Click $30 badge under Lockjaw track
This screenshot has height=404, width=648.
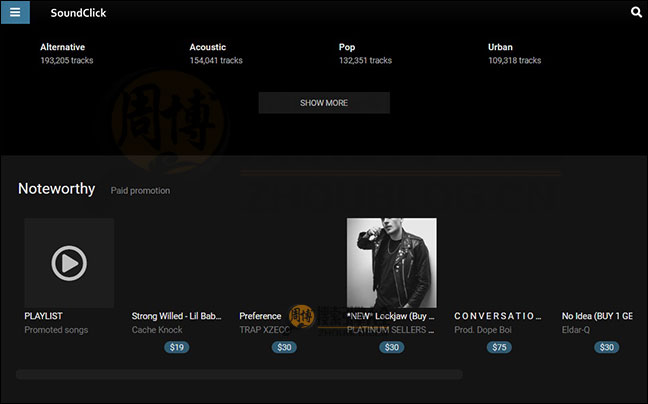pyautogui.click(x=392, y=347)
